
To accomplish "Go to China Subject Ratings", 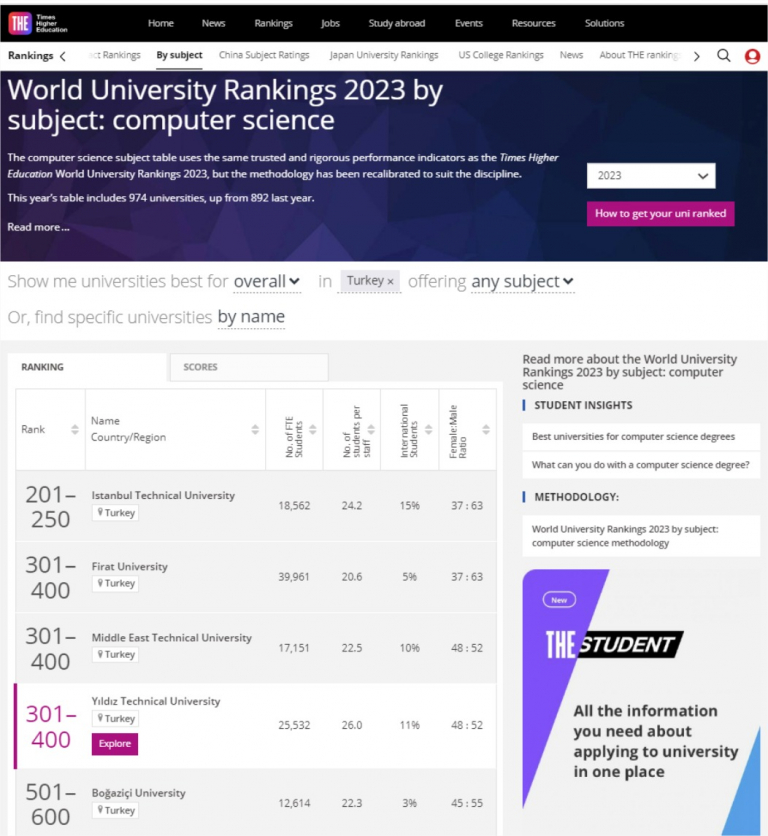I will tap(264, 55).
